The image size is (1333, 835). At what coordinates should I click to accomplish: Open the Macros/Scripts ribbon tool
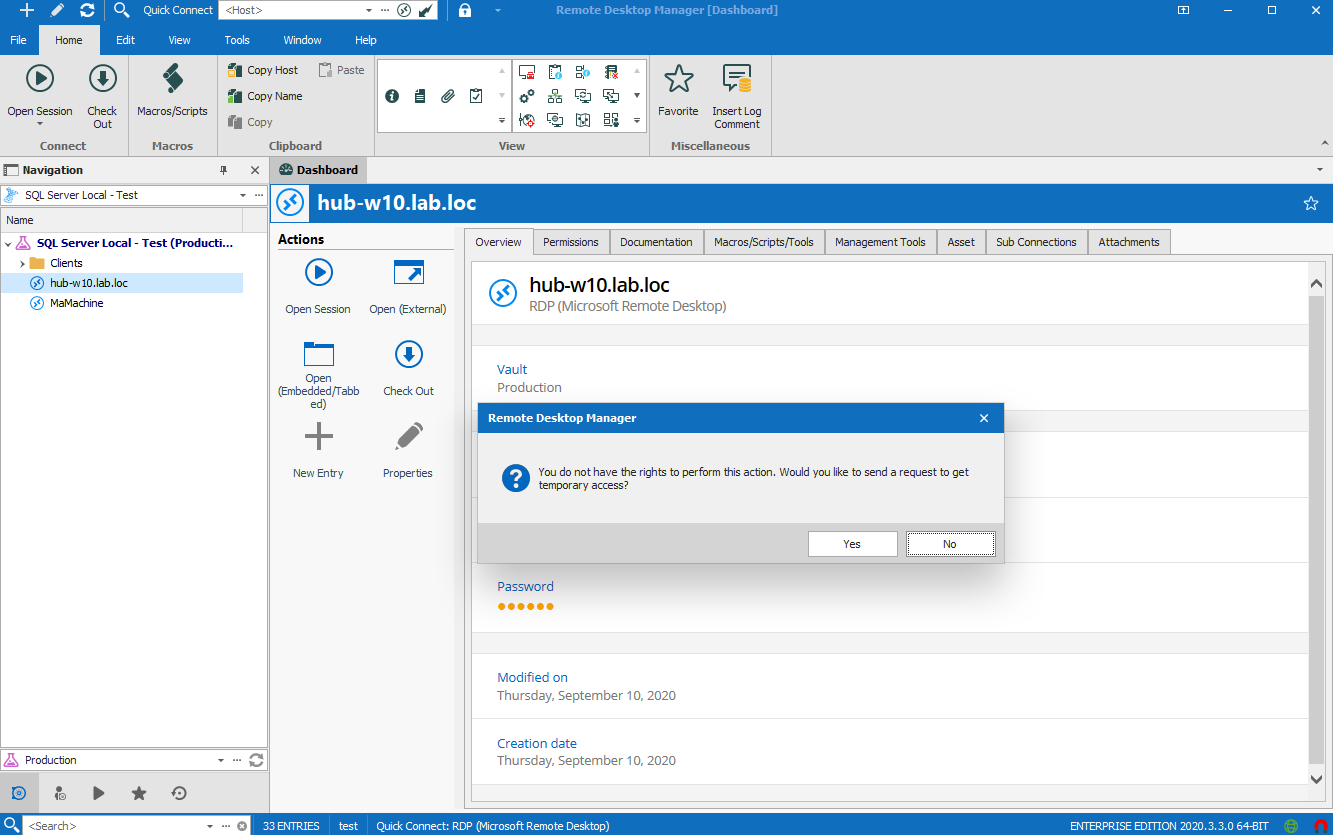click(172, 79)
